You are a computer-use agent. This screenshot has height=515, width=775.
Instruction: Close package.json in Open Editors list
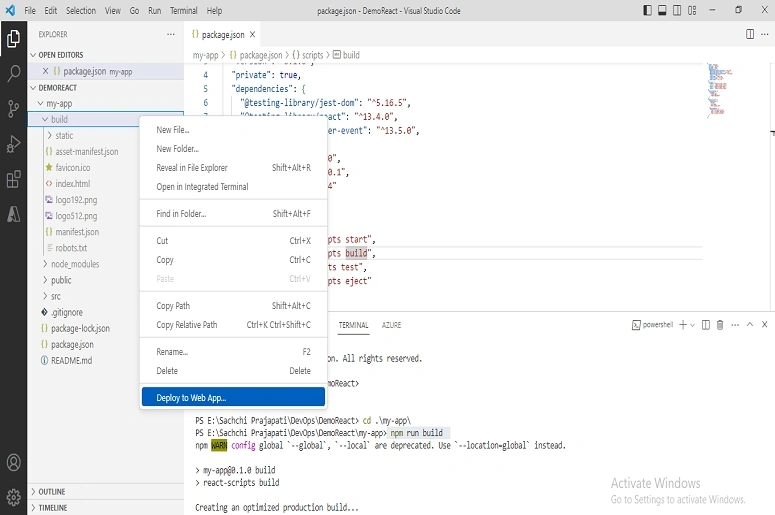(x=45, y=71)
